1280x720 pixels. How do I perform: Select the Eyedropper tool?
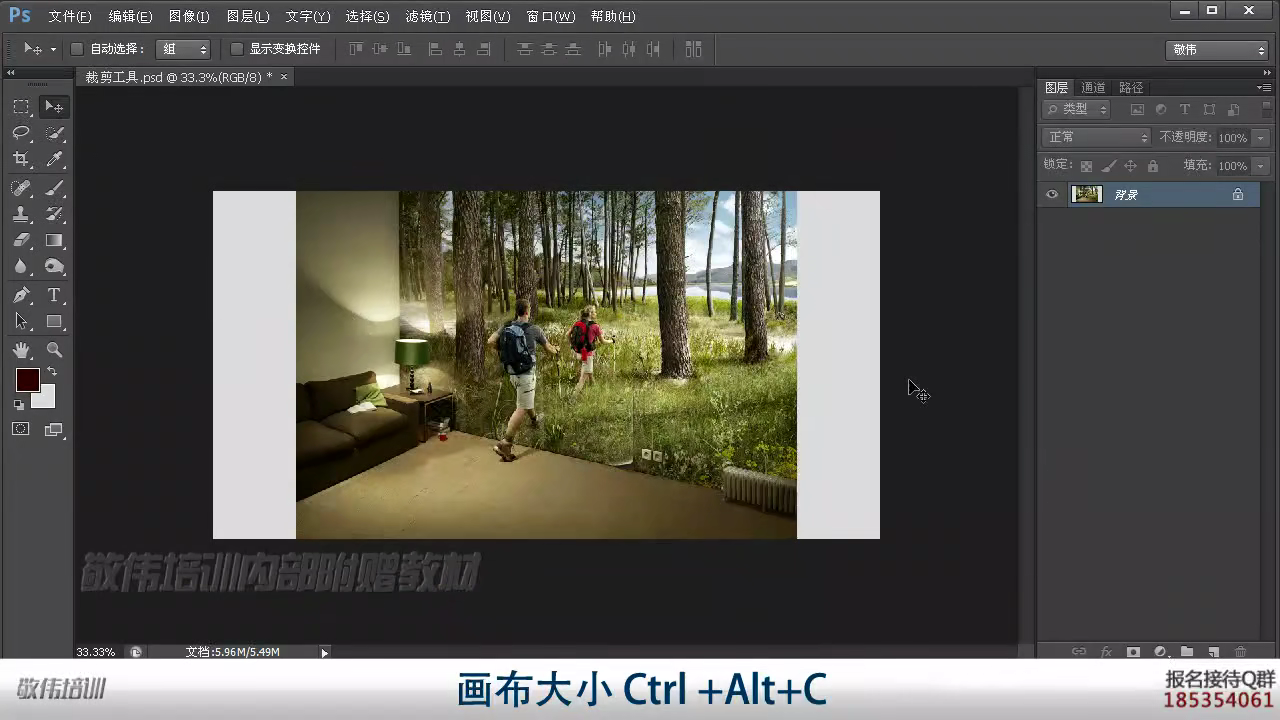[54, 159]
